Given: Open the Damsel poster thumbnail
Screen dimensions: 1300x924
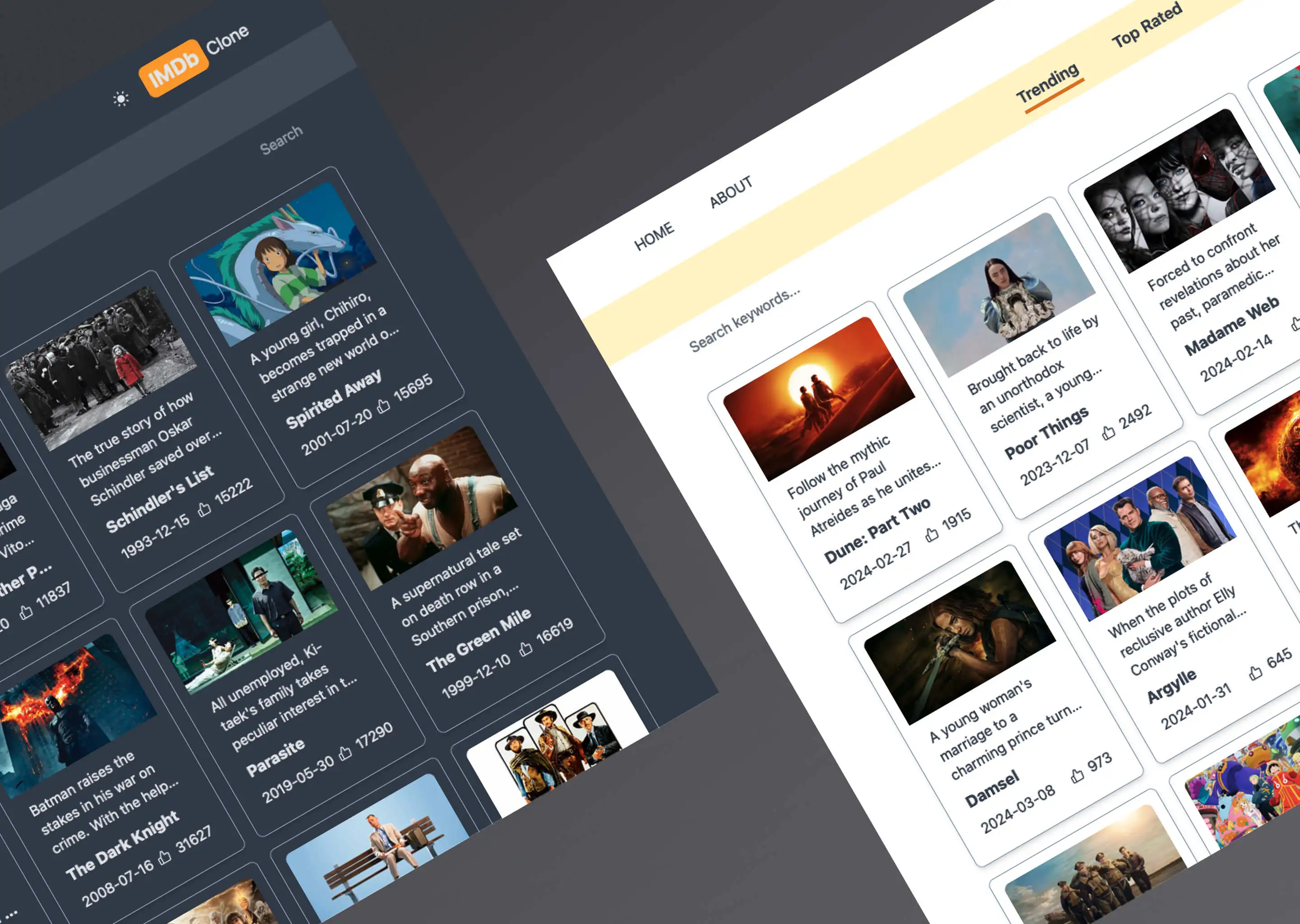Looking at the screenshot, I should point(960,643).
